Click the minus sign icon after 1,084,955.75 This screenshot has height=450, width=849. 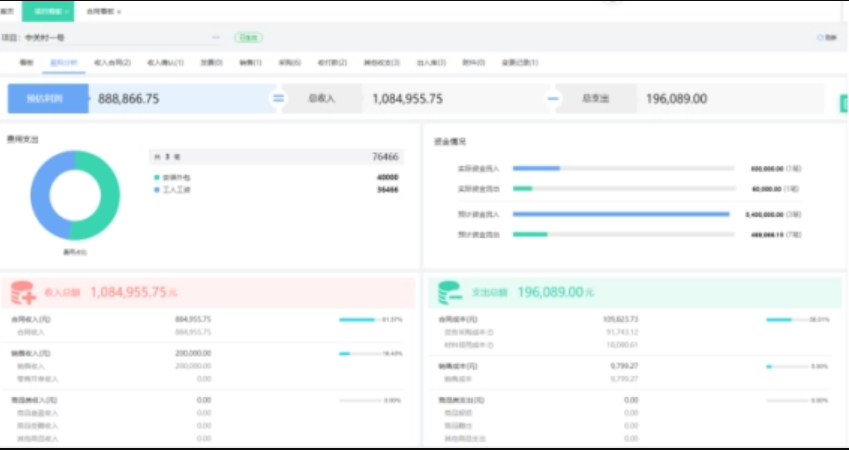[553, 99]
